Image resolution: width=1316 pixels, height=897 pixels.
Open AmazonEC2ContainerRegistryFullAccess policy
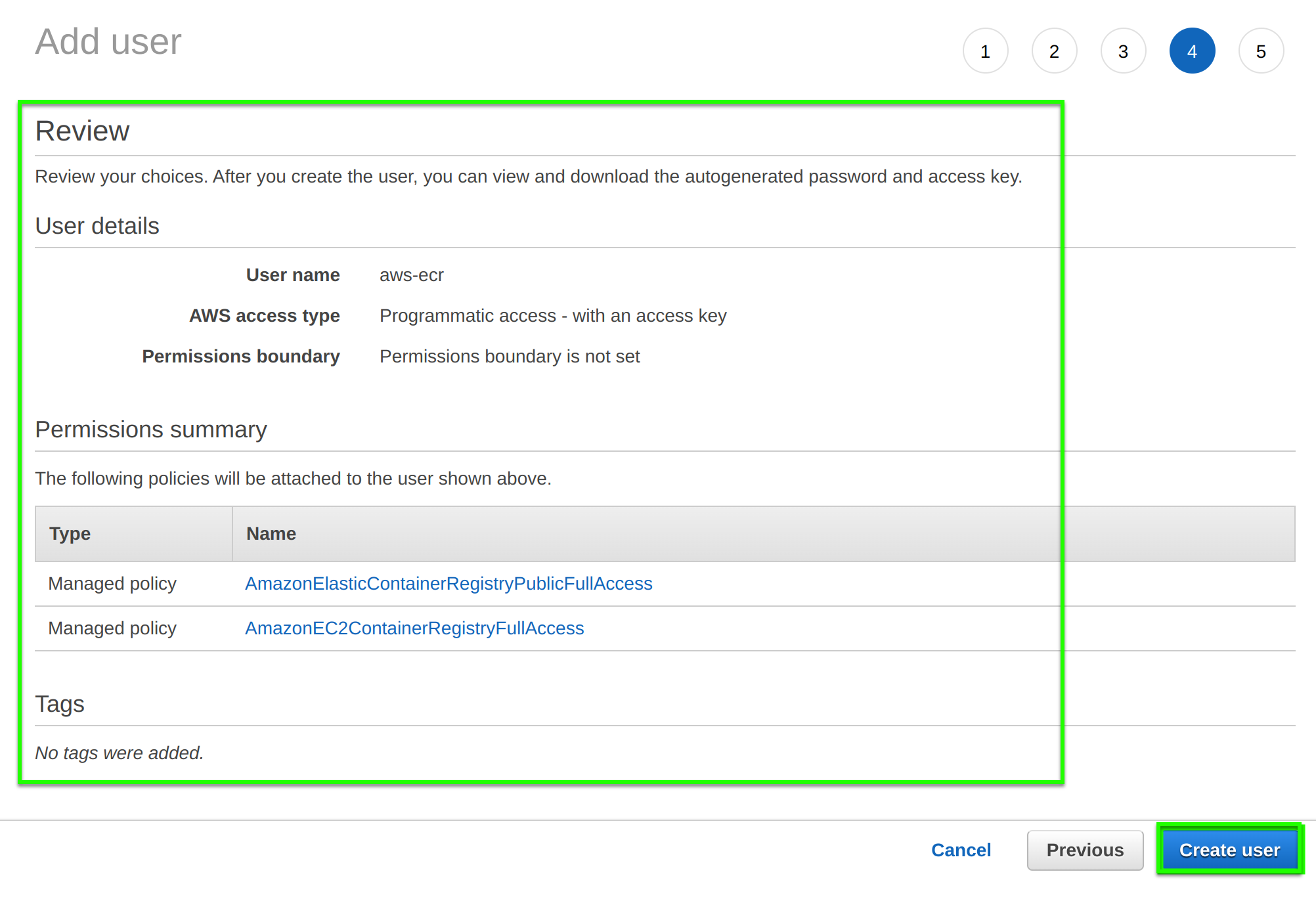413,628
